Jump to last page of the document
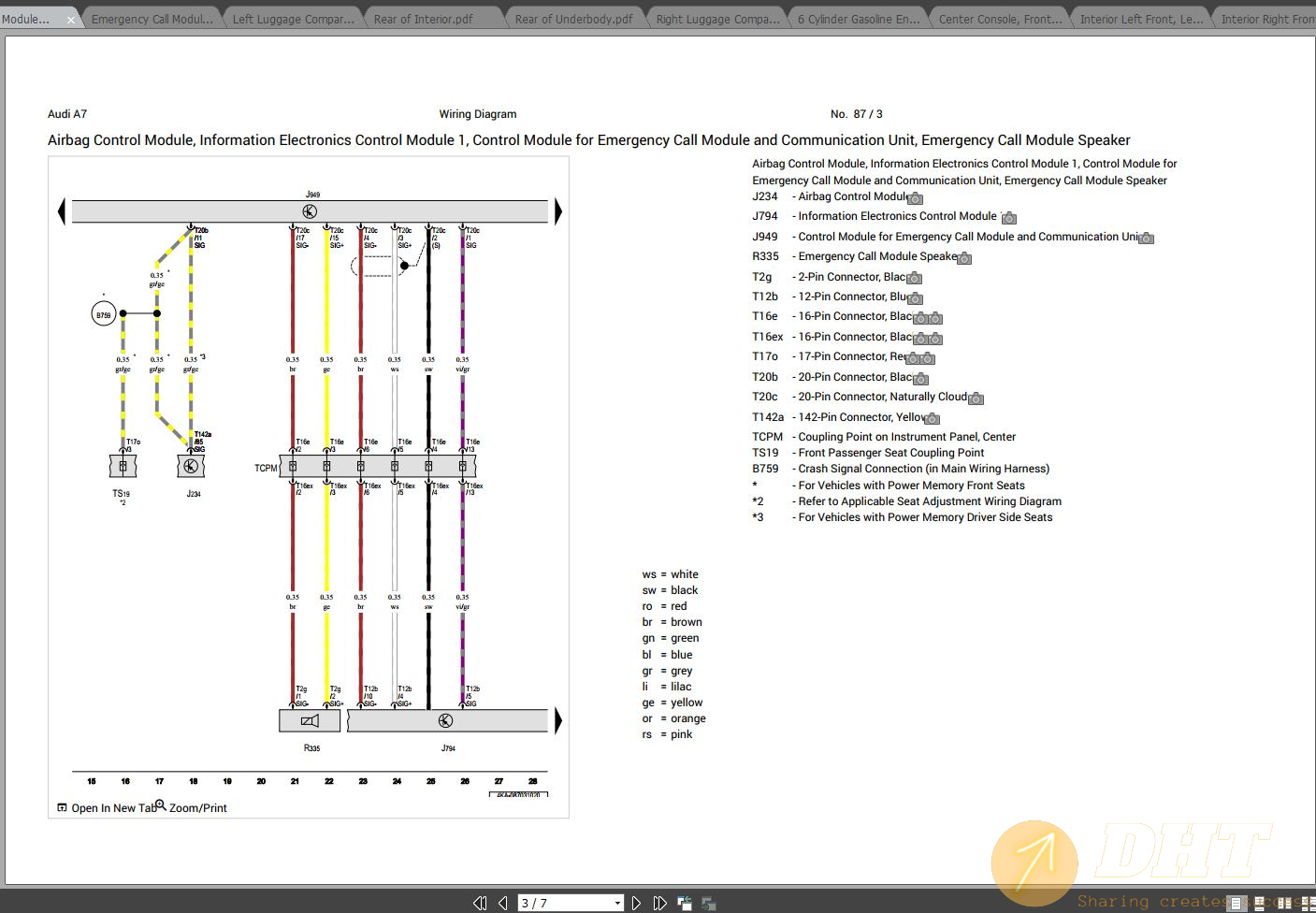The width and height of the screenshot is (1316, 913). (660, 903)
